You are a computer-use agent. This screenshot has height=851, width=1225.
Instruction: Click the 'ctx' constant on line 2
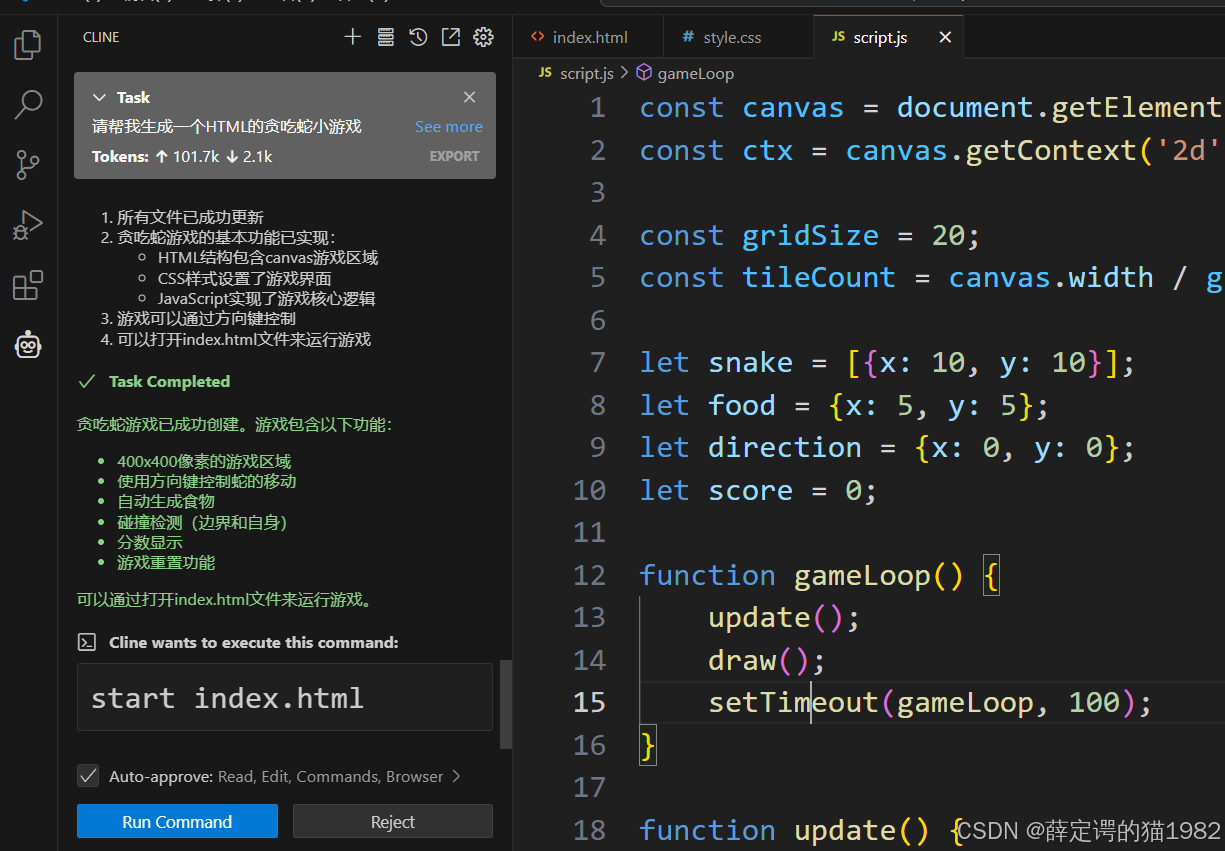pyautogui.click(x=767, y=150)
